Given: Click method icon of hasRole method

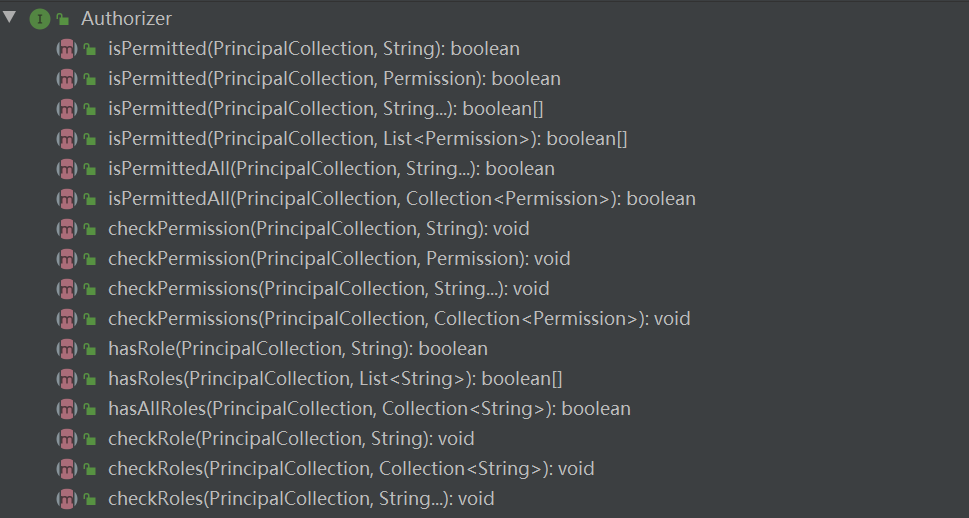Looking at the screenshot, I should point(67,348).
